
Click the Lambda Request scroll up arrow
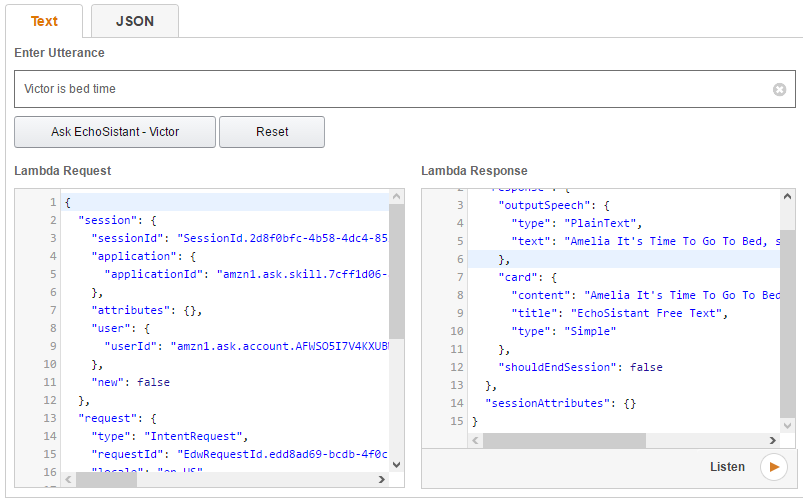click(396, 197)
